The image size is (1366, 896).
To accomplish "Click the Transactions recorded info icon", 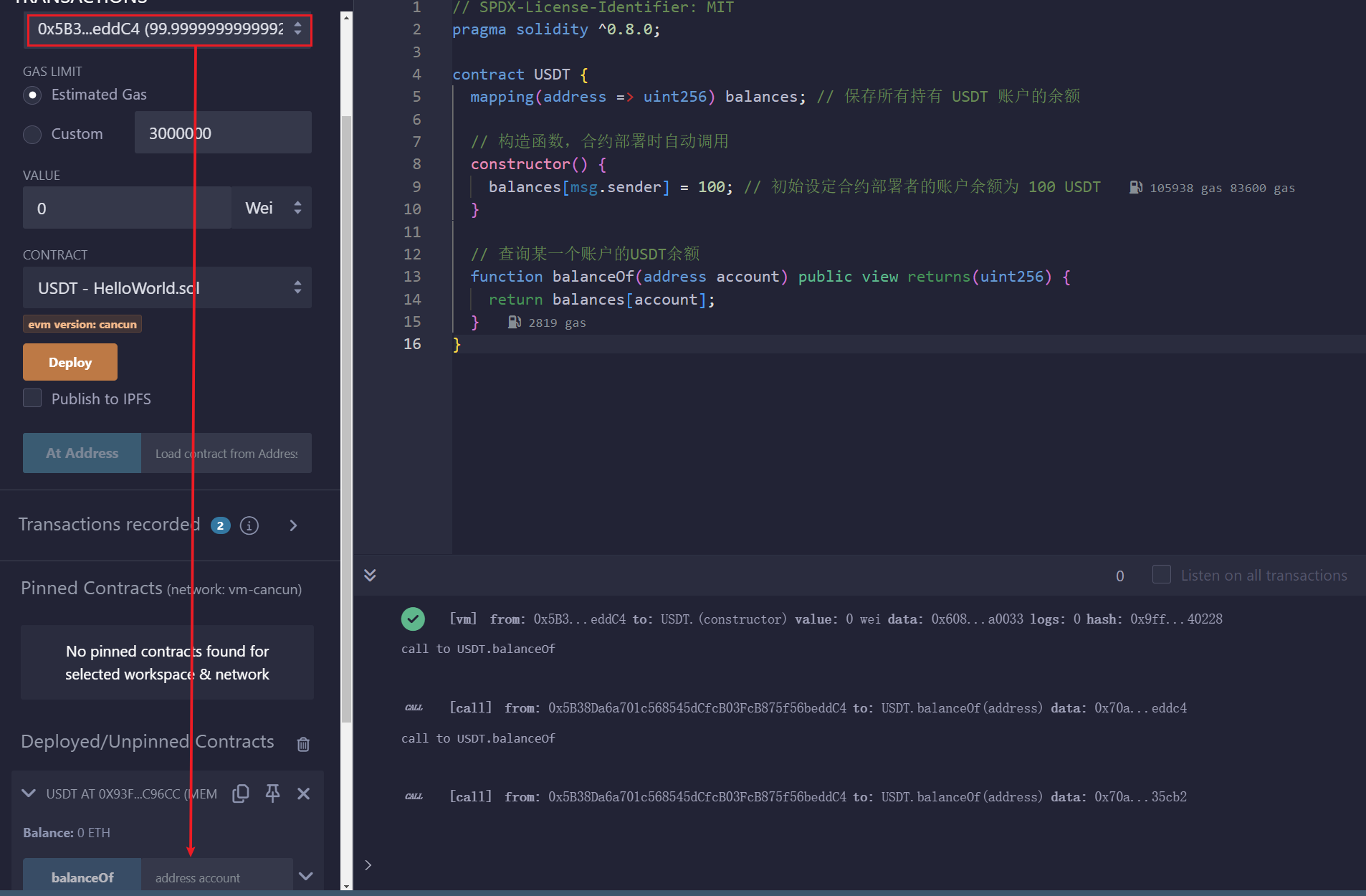I will (x=249, y=525).
